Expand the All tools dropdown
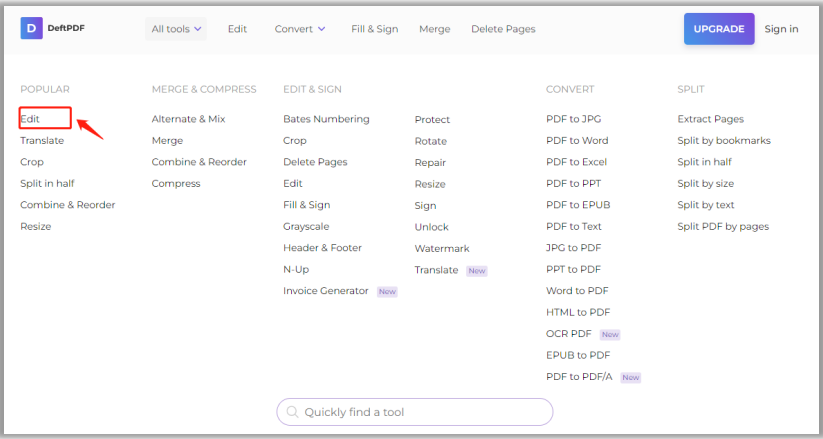 tap(176, 29)
